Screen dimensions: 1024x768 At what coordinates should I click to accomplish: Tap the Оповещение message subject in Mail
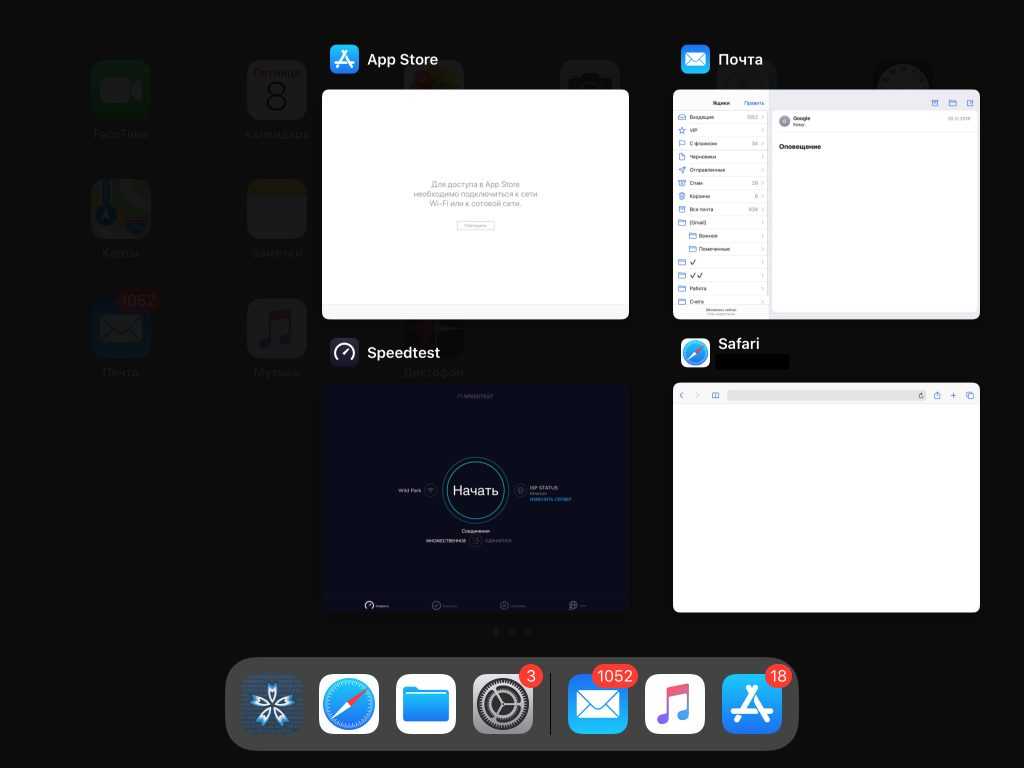pyautogui.click(x=800, y=146)
